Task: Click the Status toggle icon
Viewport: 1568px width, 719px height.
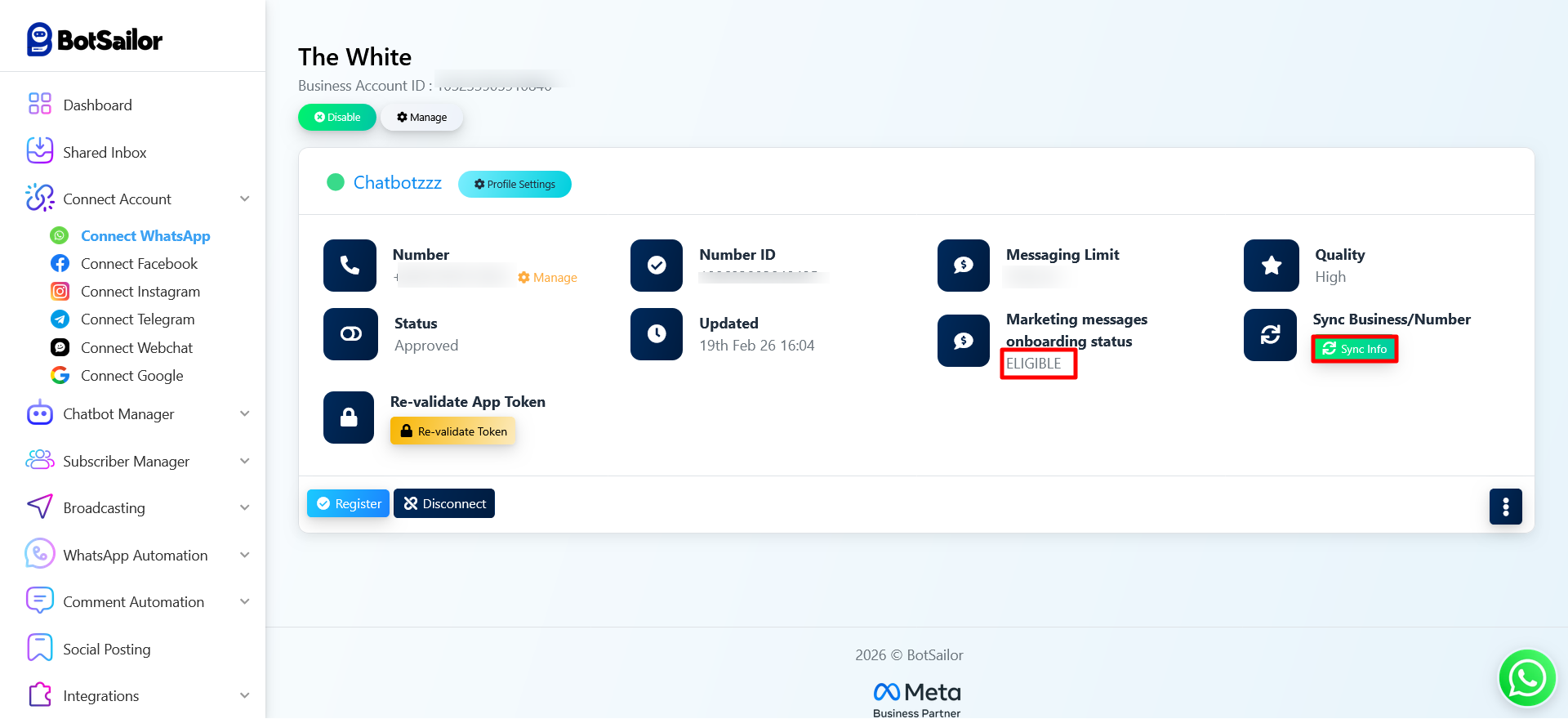Action: pyautogui.click(x=350, y=334)
